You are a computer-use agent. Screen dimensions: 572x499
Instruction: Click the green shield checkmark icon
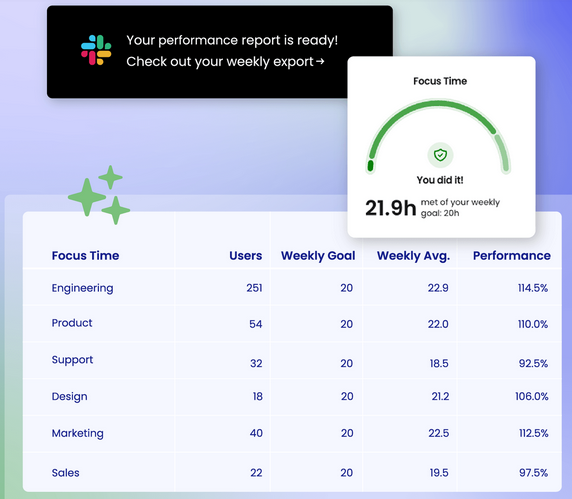tap(440, 155)
